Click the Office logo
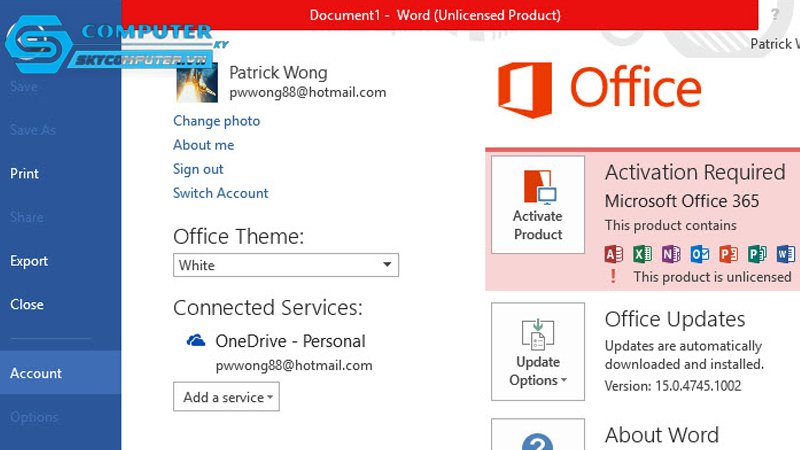The height and width of the screenshot is (450, 800). (599, 90)
